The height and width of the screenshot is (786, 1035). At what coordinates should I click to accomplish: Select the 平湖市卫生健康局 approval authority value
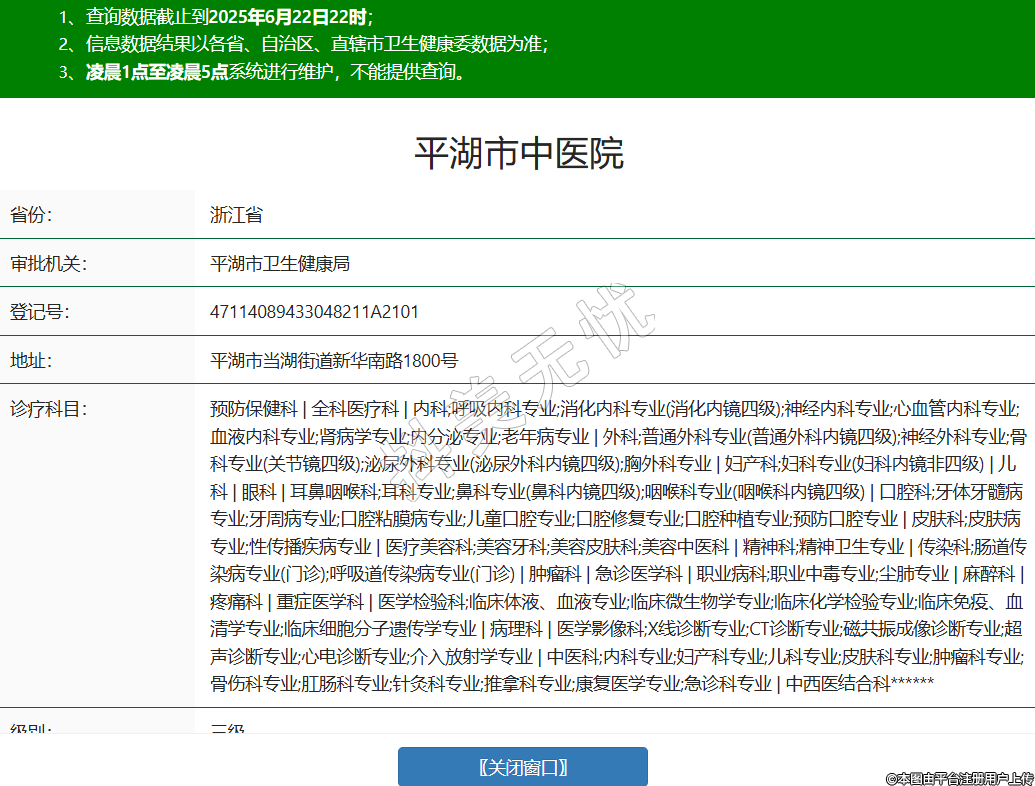(x=280, y=263)
